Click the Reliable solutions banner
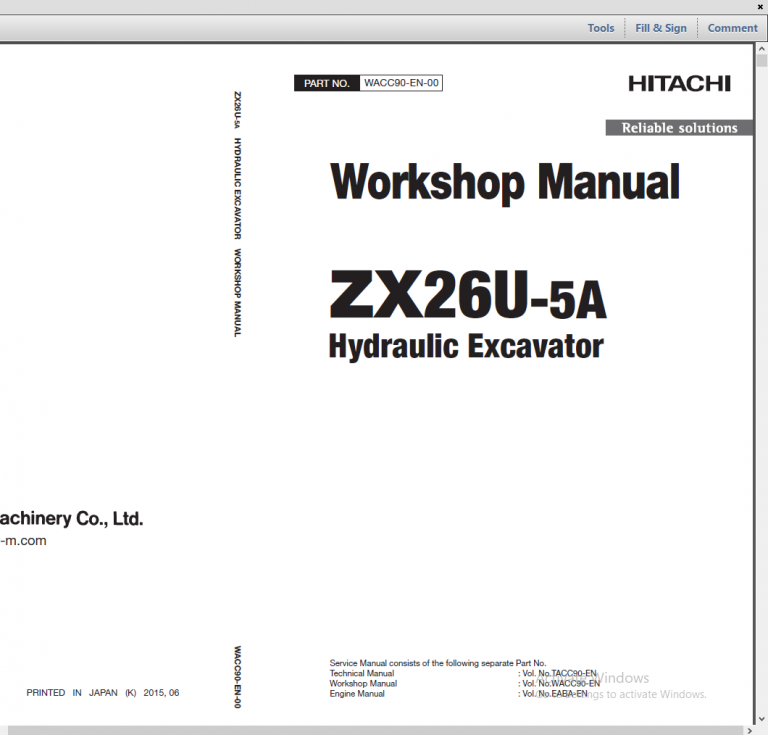 tap(679, 128)
